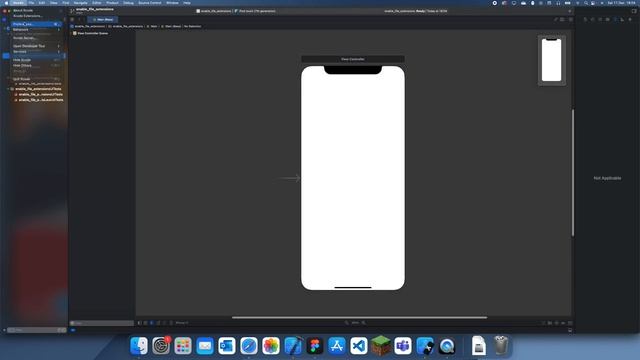The height and width of the screenshot is (360, 640).
Task: Click No Selection in jump bar
Action: coord(192,26)
